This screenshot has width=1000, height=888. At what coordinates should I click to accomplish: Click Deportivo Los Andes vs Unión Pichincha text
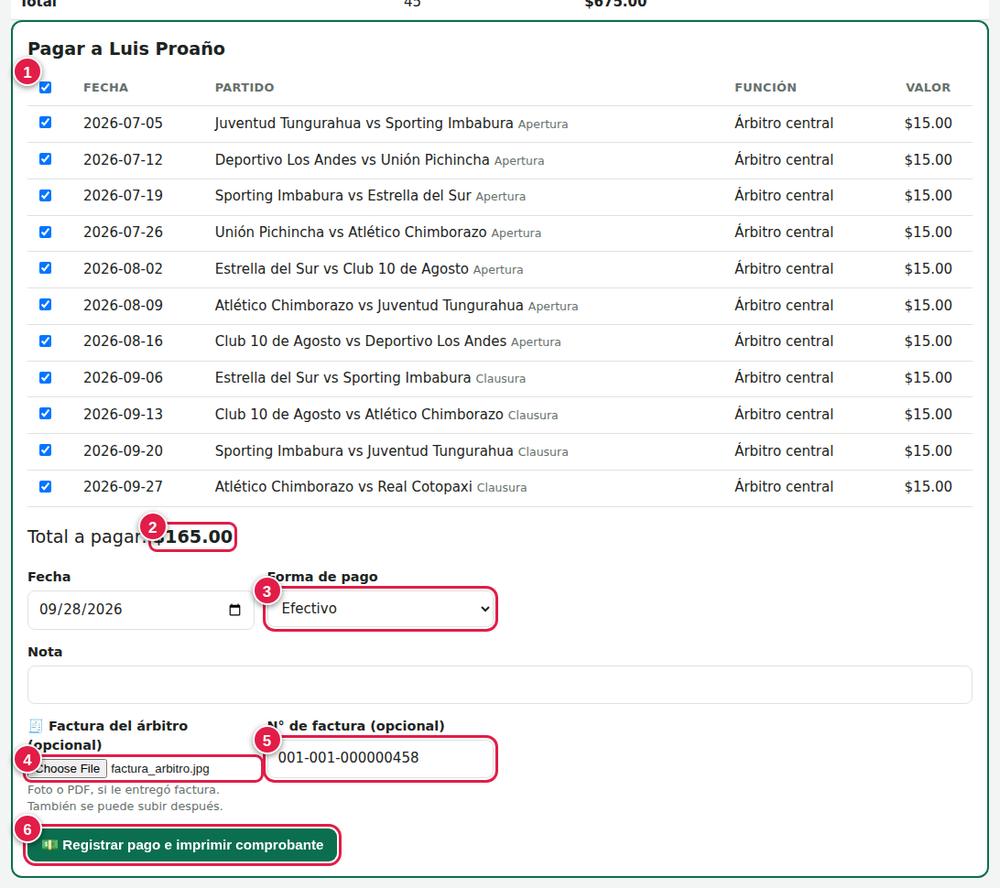click(x=352, y=159)
